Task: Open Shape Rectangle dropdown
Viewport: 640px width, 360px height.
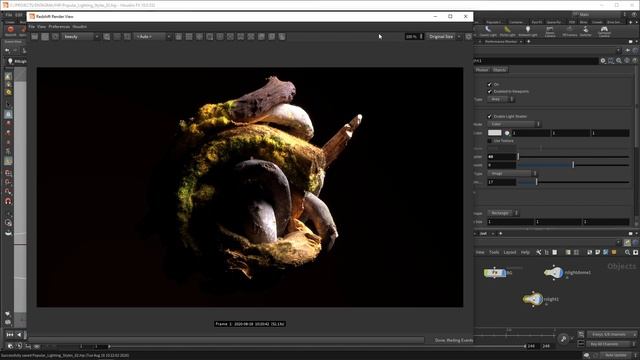Action: [503, 213]
